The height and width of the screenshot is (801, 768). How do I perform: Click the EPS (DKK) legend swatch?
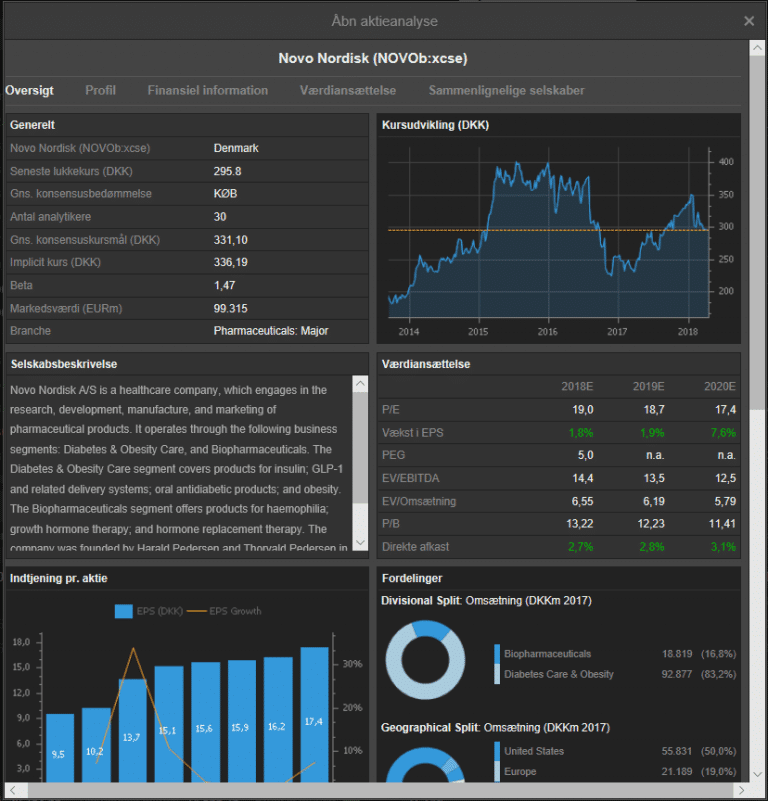(124, 611)
